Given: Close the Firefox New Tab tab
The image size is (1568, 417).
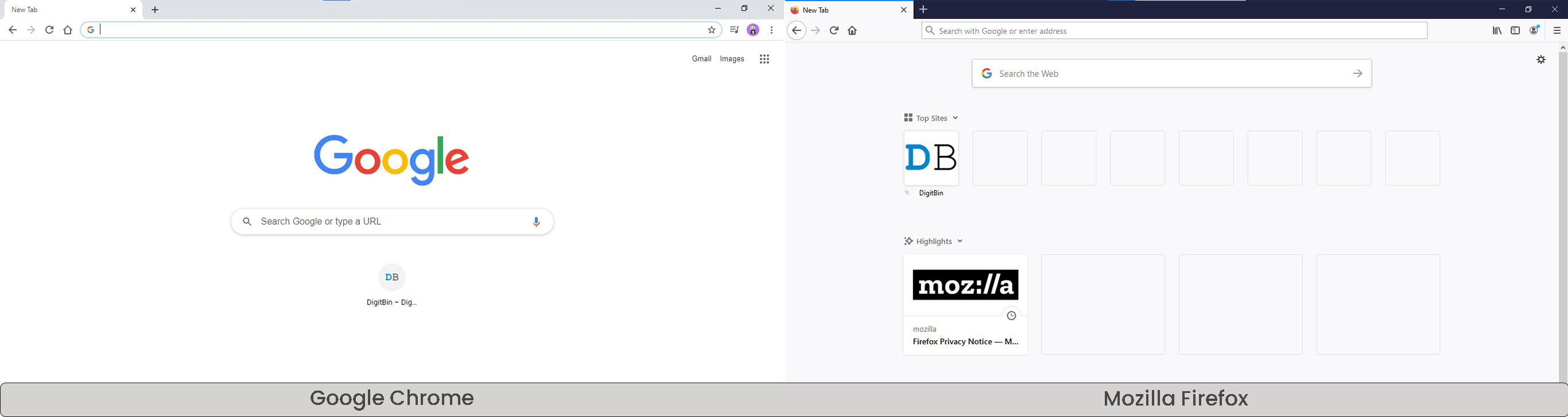Looking at the screenshot, I should (x=904, y=10).
